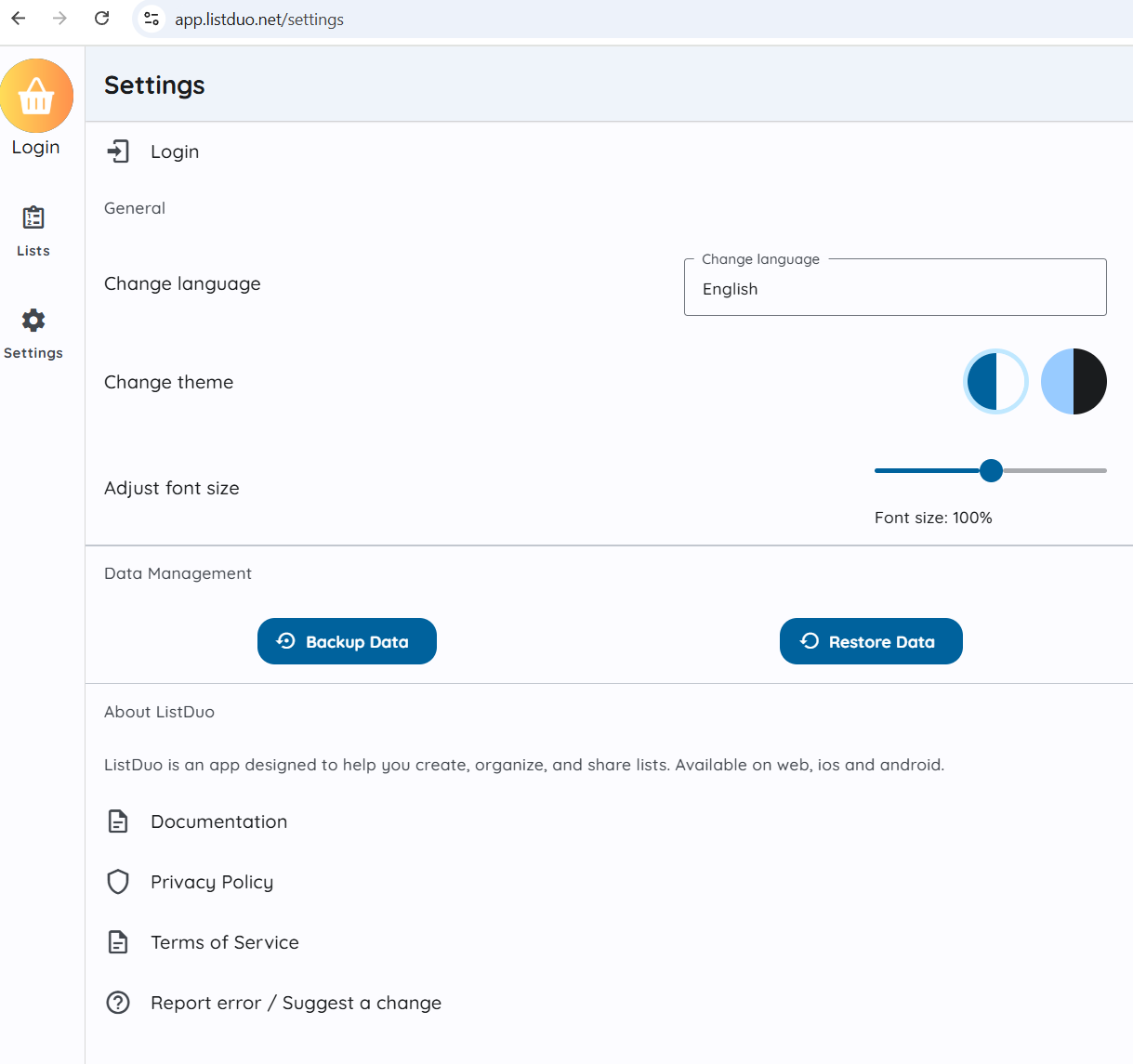Open Documentation via its document icon
This screenshot has width=1133, height=1064.
[x=118, y=821]
